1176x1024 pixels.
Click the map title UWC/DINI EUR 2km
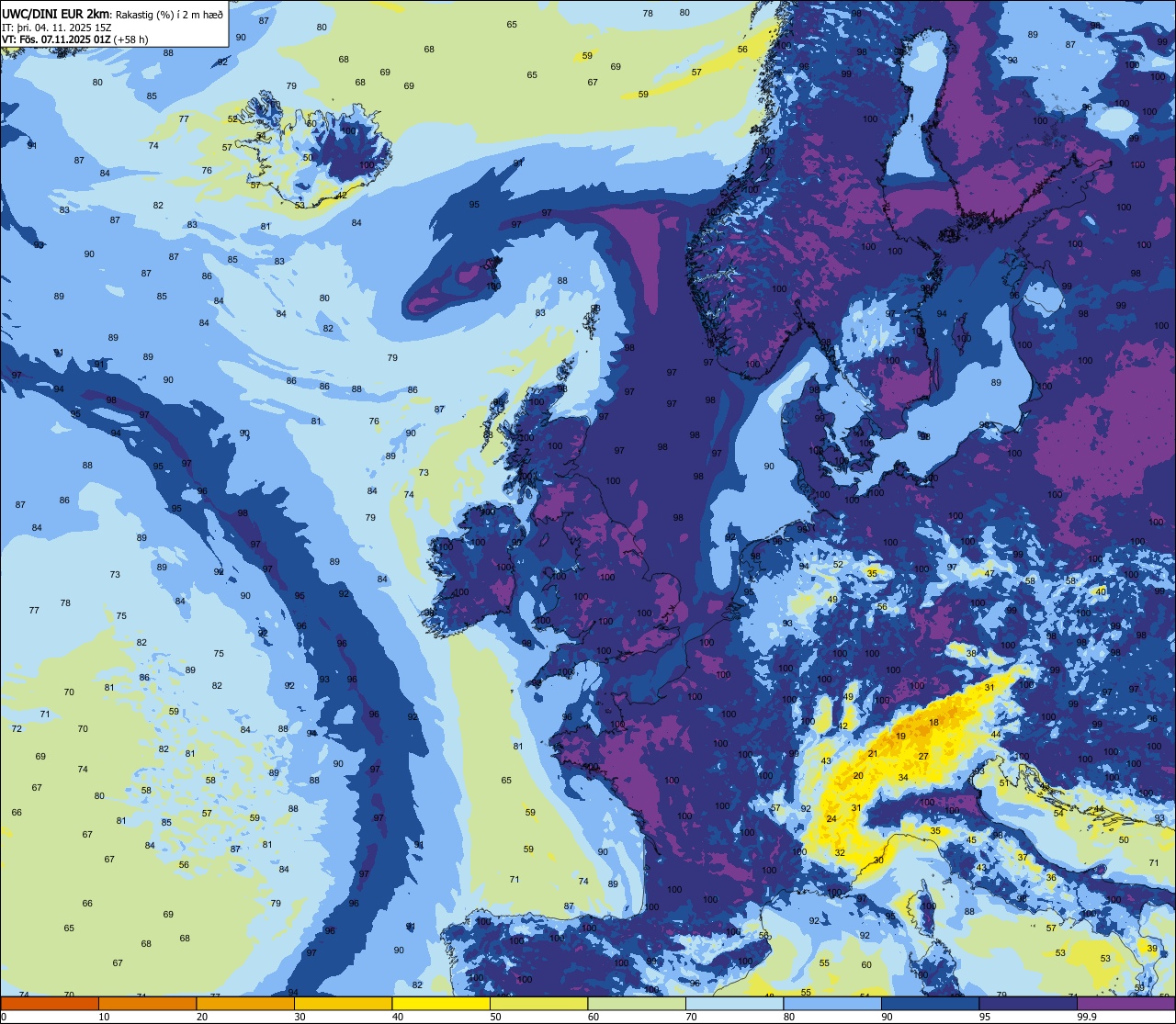pyautogui.click(x=55, y=13)
